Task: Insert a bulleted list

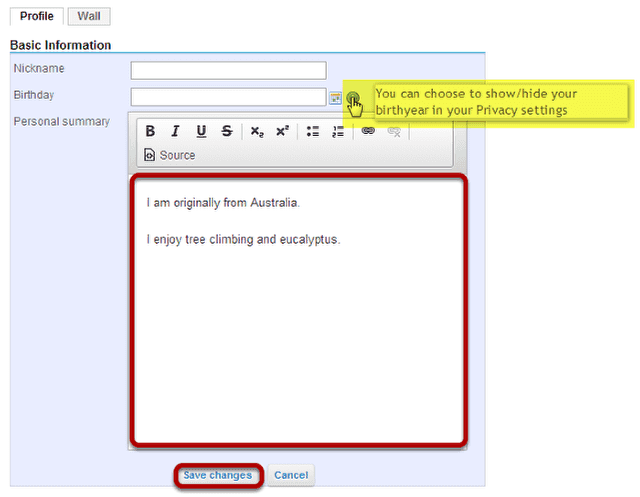Action: pos(313,131)
